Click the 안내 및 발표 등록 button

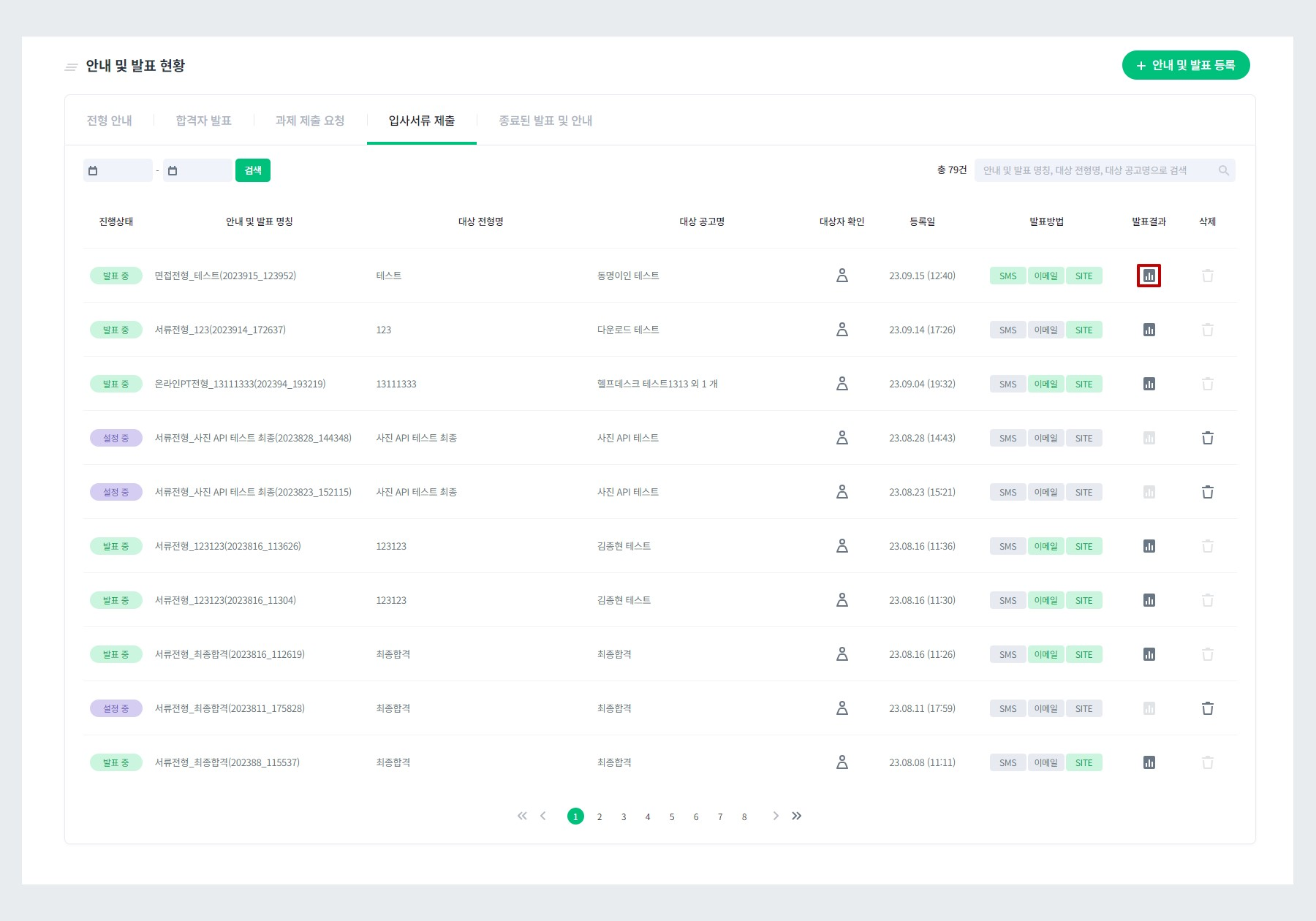pos(1186,65)
